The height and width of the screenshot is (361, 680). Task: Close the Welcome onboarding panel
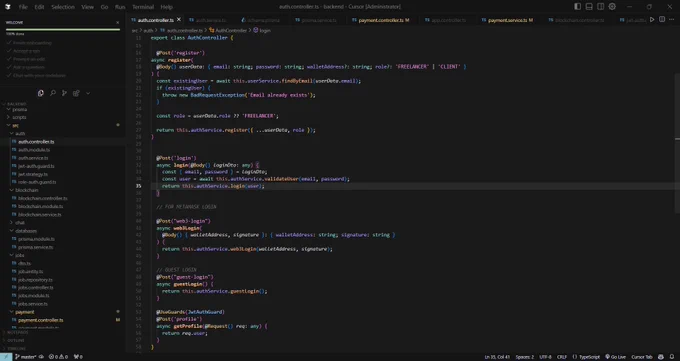(118, 22)
